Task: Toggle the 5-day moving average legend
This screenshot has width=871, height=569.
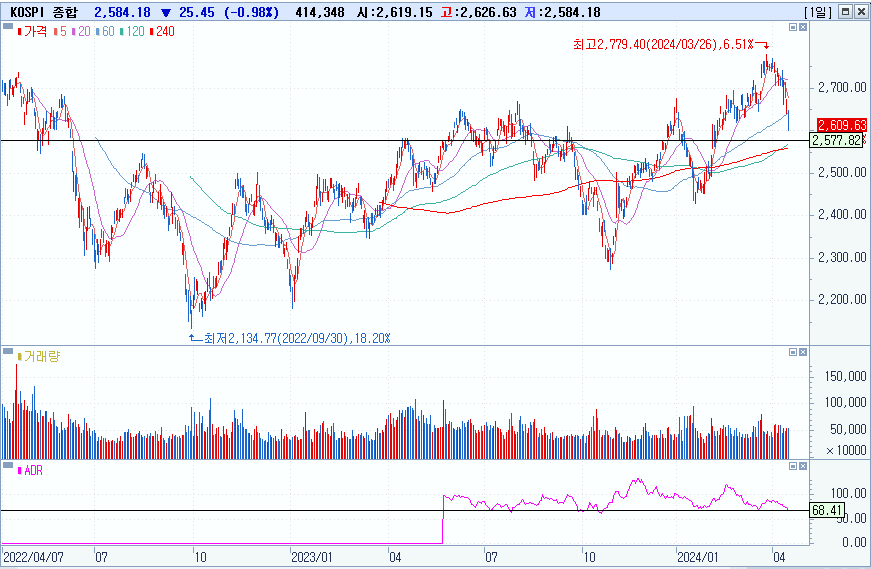Action: point(60,31)
